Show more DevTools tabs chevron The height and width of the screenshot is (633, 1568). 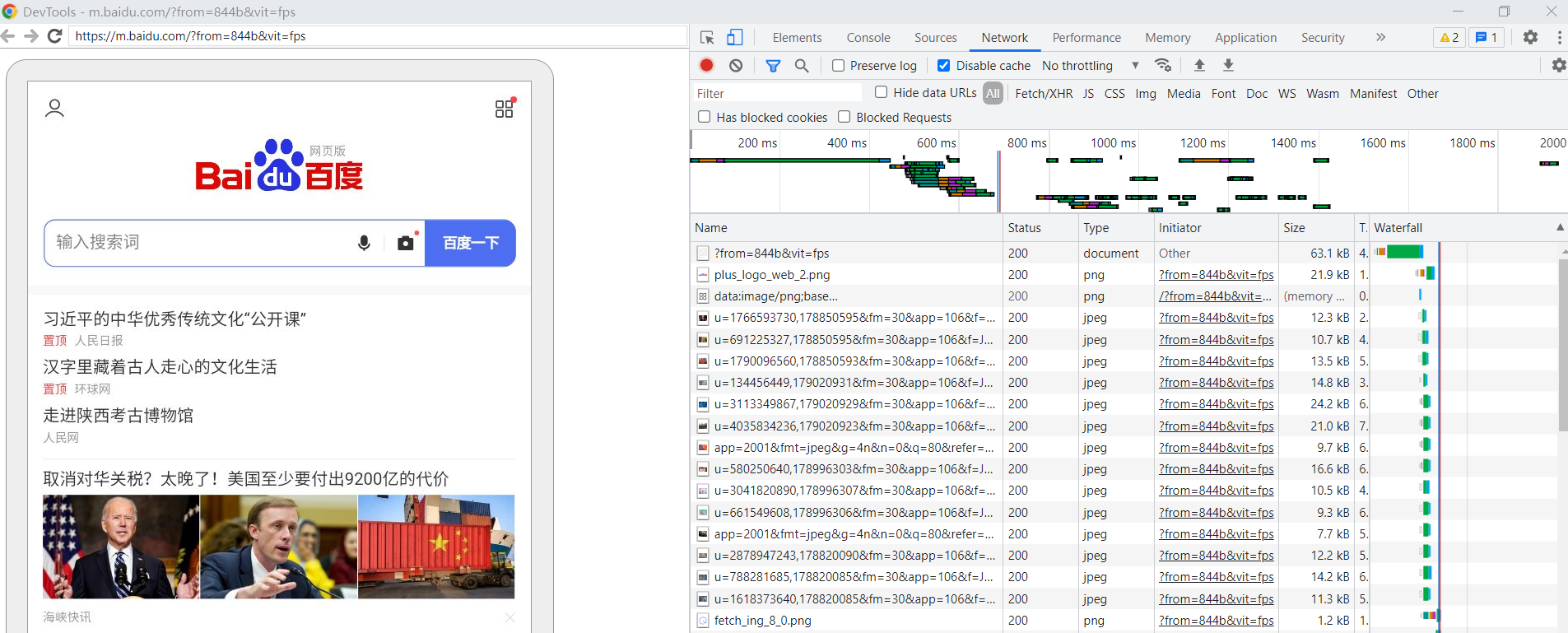[1380, 37]
